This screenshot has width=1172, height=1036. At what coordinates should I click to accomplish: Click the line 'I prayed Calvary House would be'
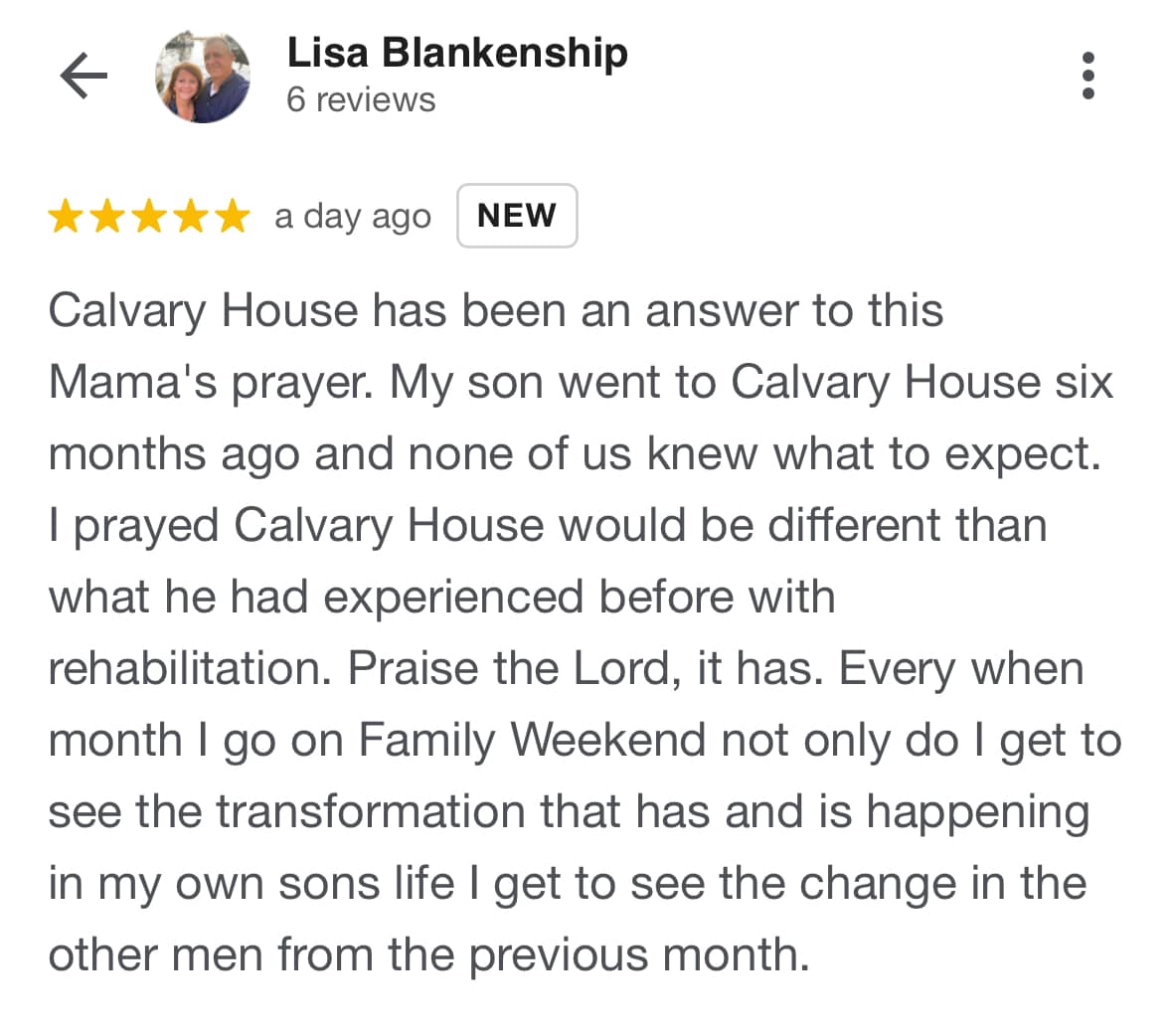click(548, 526)
